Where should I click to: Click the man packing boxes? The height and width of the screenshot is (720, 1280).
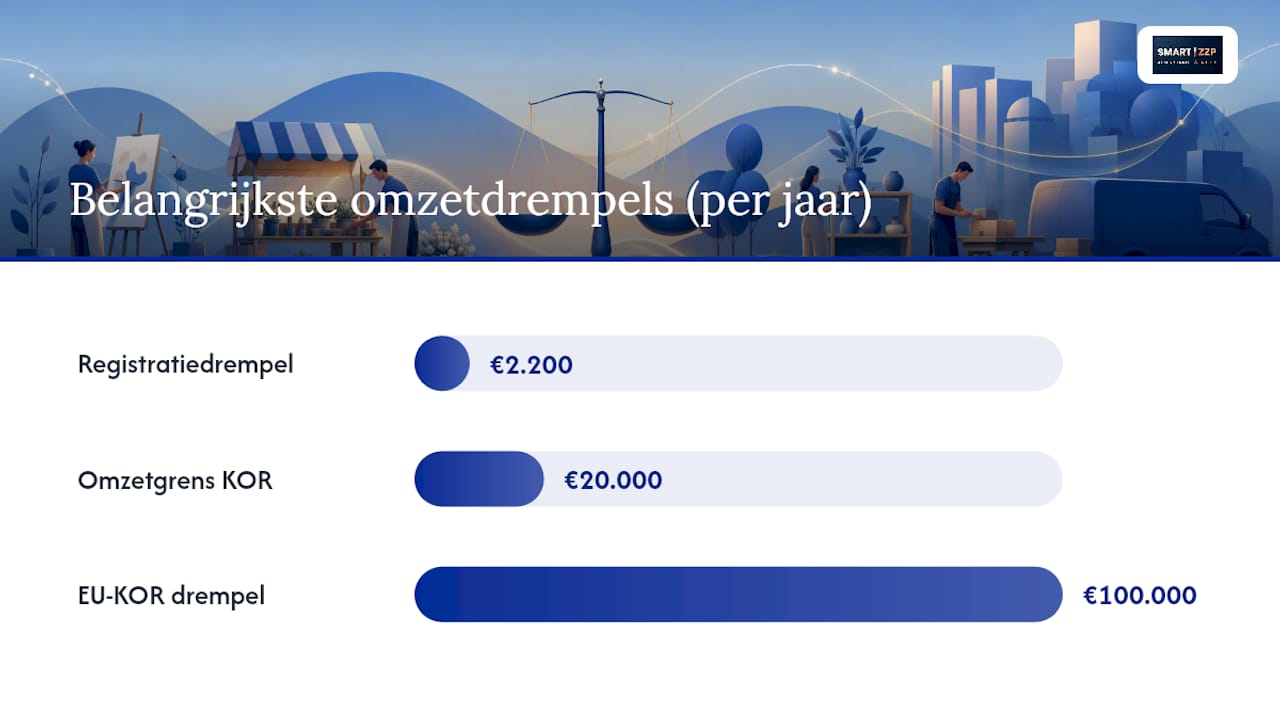click(x=950, y=208)
